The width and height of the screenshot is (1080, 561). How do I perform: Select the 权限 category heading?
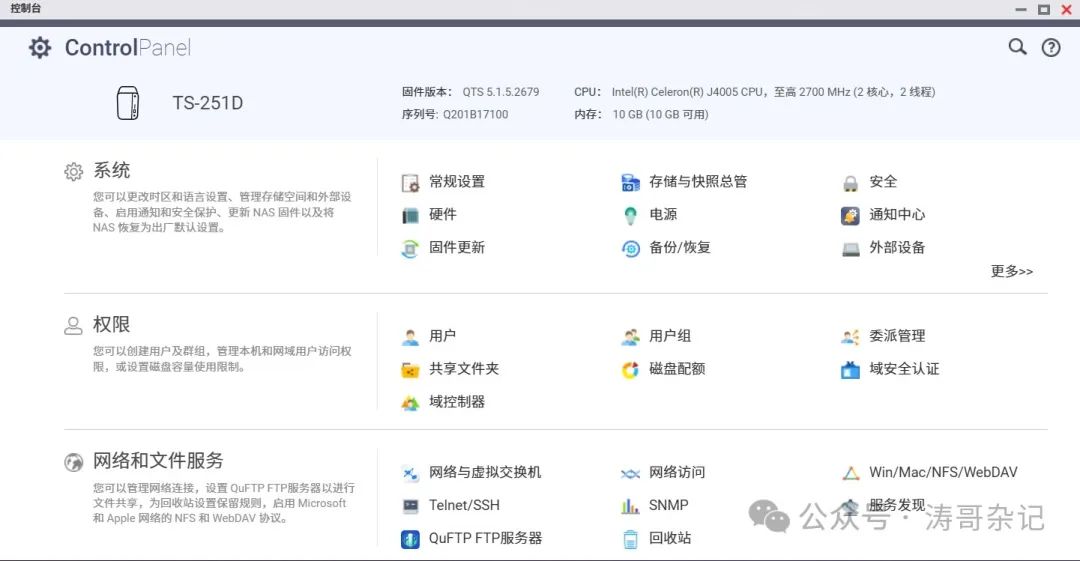111,325
